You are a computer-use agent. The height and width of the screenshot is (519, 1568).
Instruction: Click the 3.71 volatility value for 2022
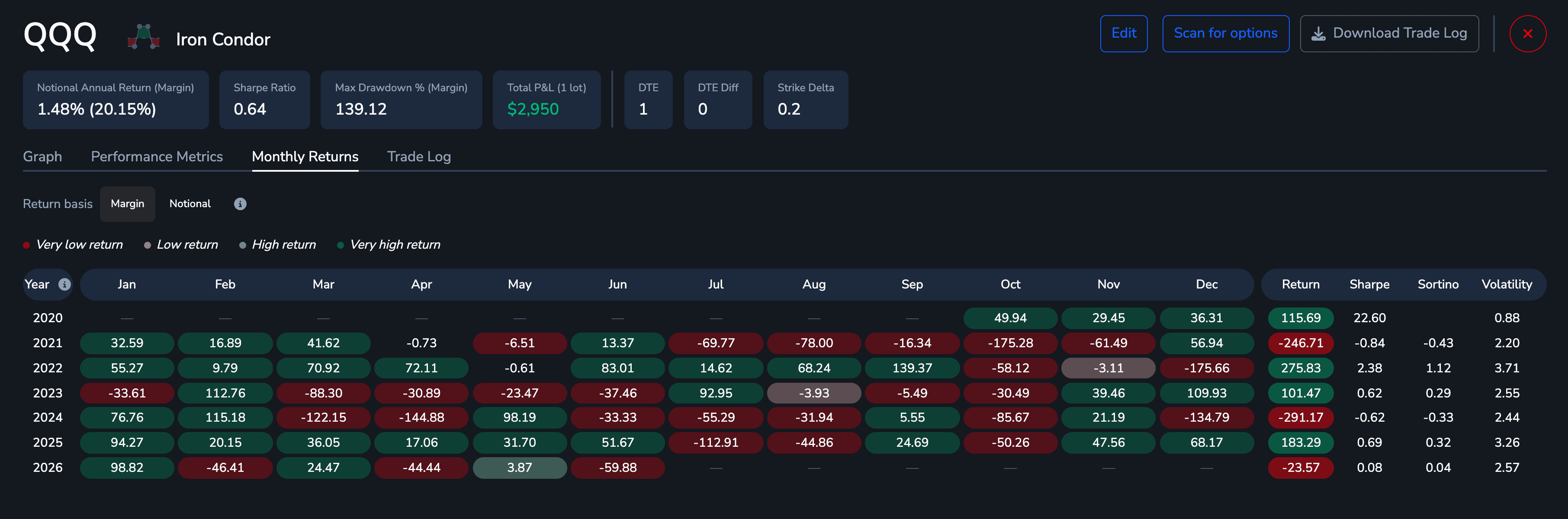click(x=1507, y=368)
